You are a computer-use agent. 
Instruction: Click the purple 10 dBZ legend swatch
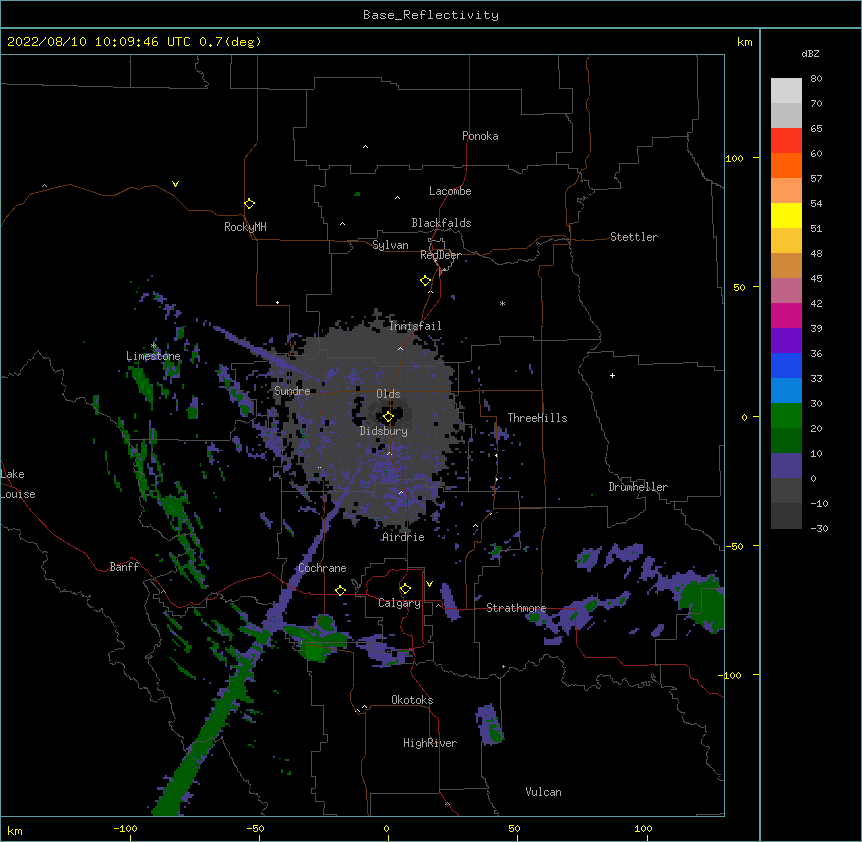[x=786, y=466]
